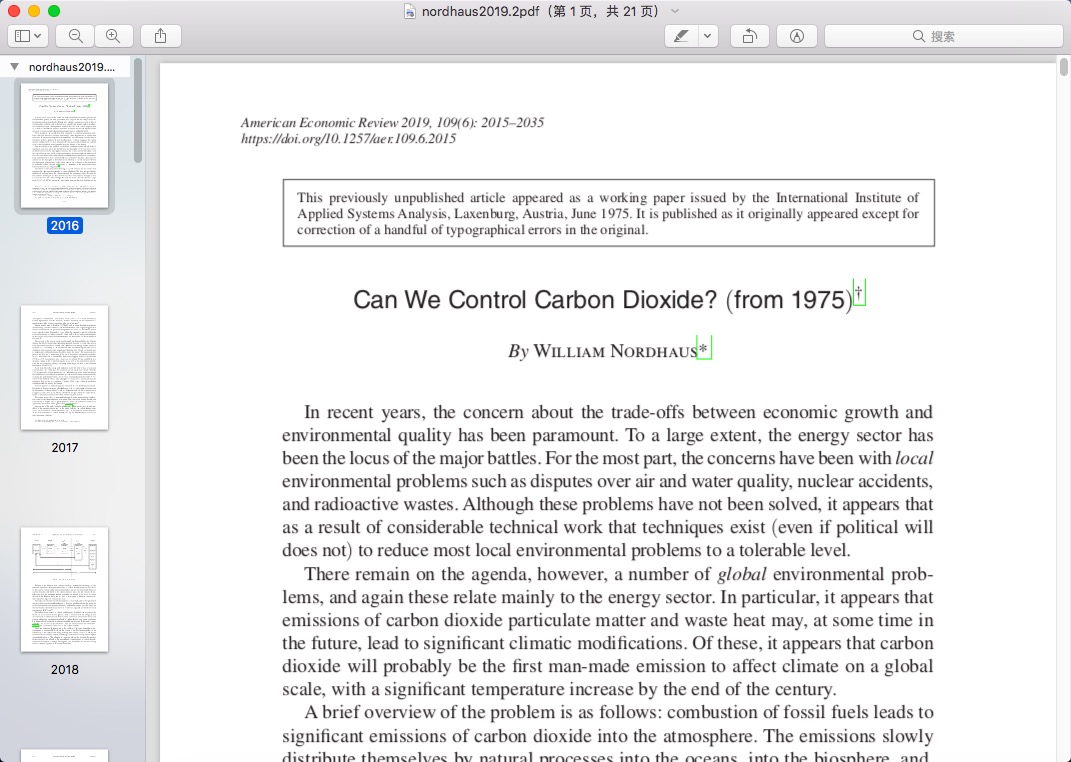Open the sidebar view options button
This screenshot has width=1071, height=762.
point(28,36)
